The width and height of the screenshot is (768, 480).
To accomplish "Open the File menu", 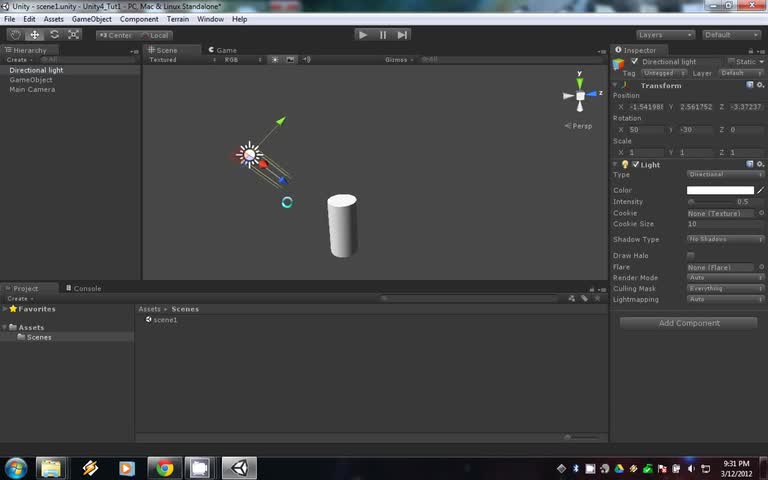I will tap(10, 19).
